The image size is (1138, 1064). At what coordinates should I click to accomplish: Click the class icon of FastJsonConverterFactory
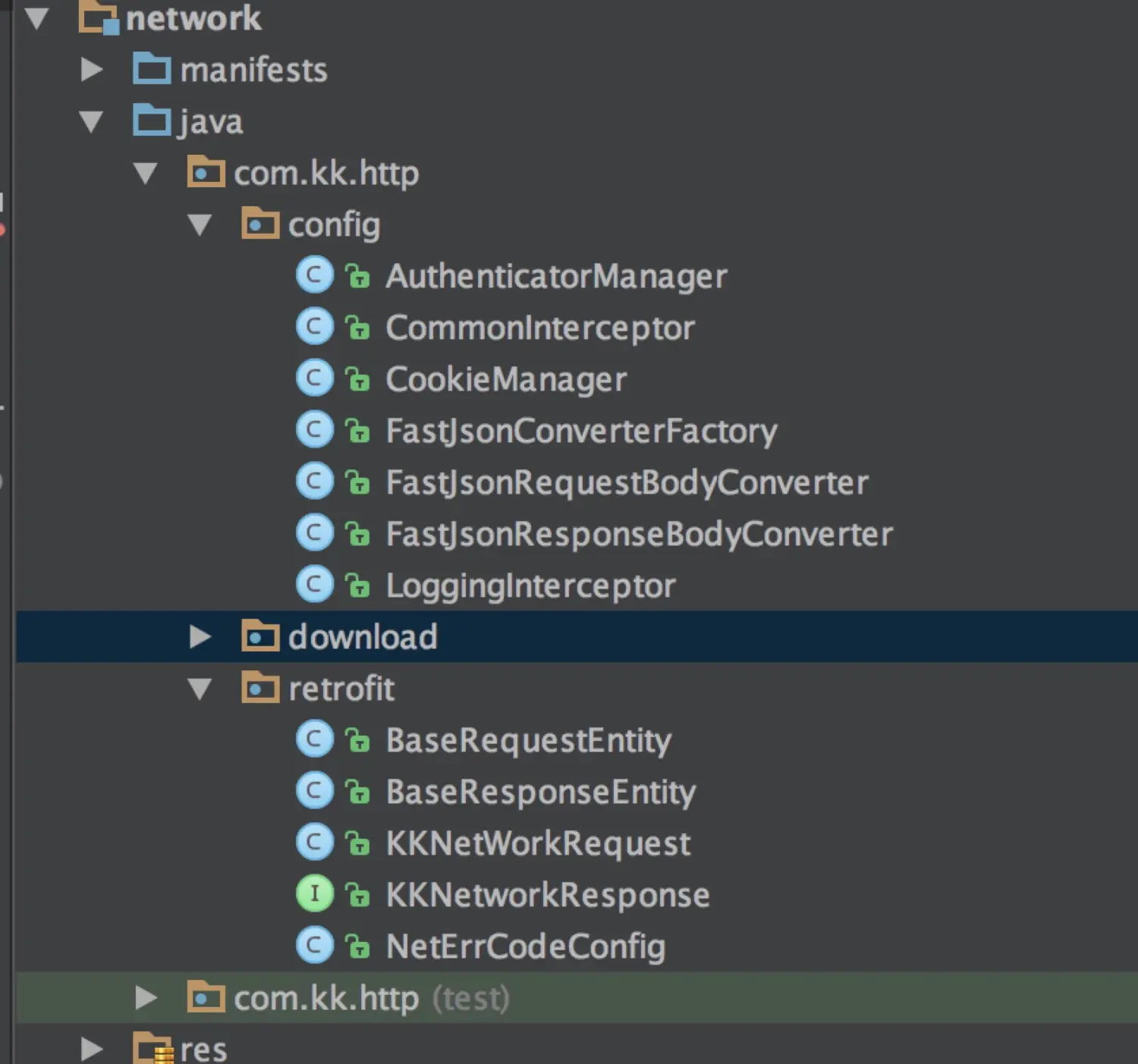point(314,430)
